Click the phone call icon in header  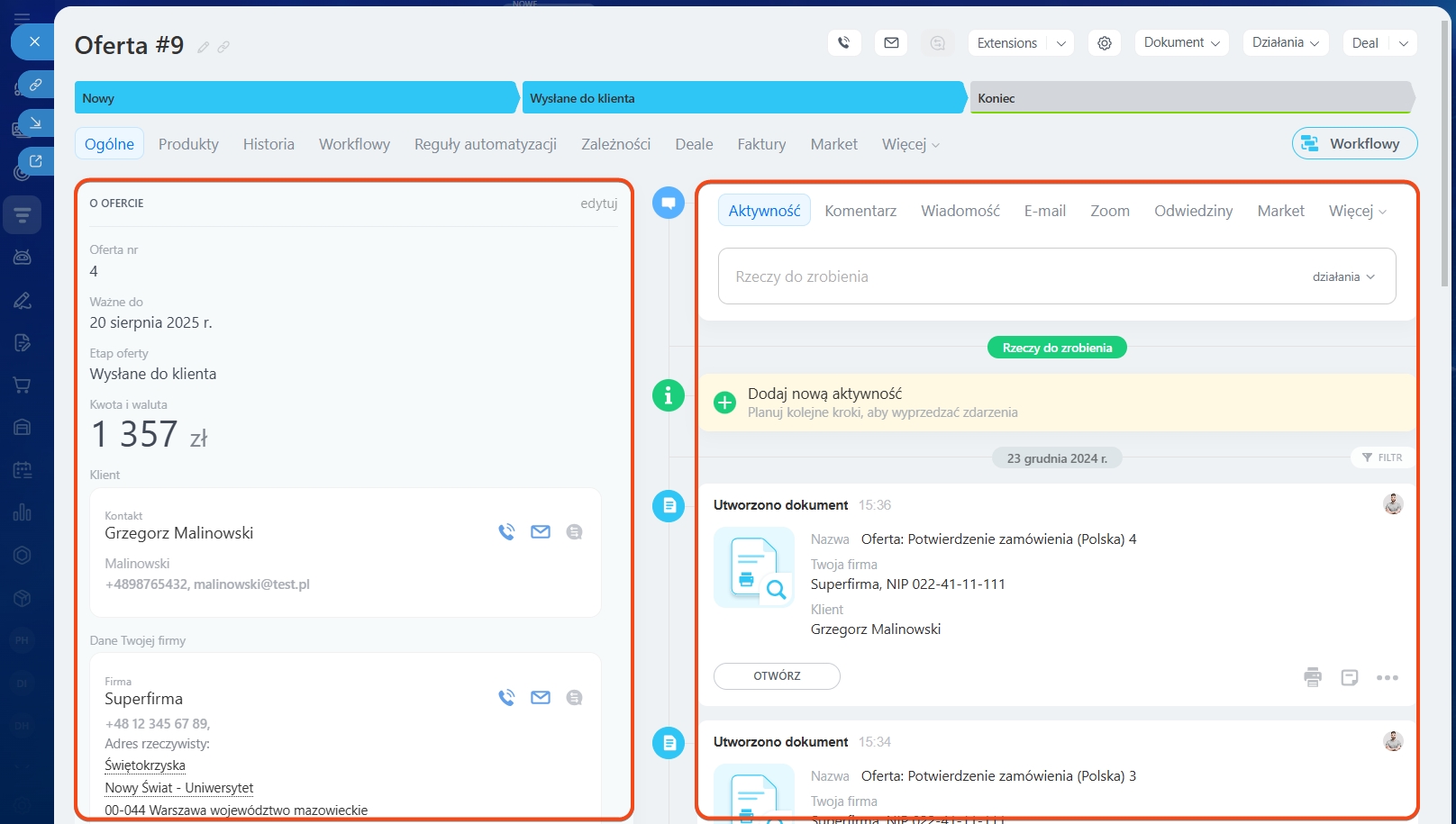tap(843, 42)
